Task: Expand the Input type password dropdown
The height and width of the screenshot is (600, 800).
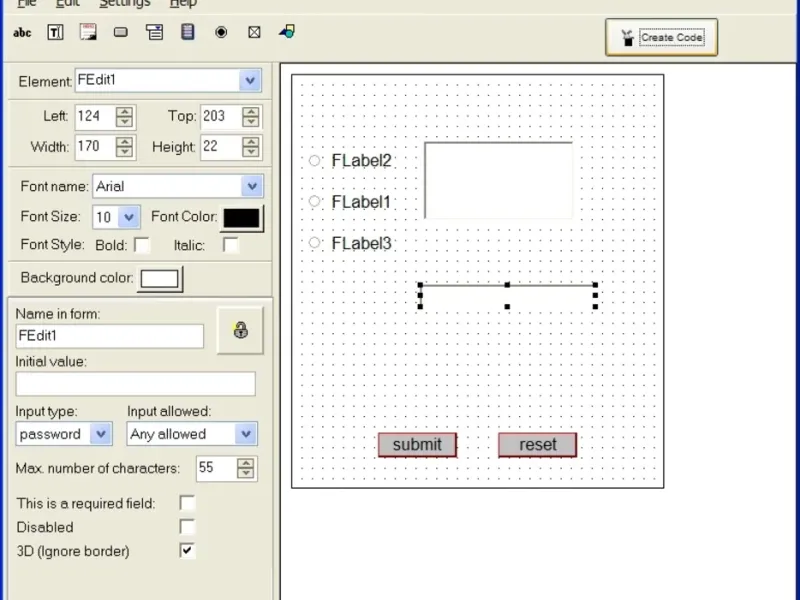Action: [101, 434]
